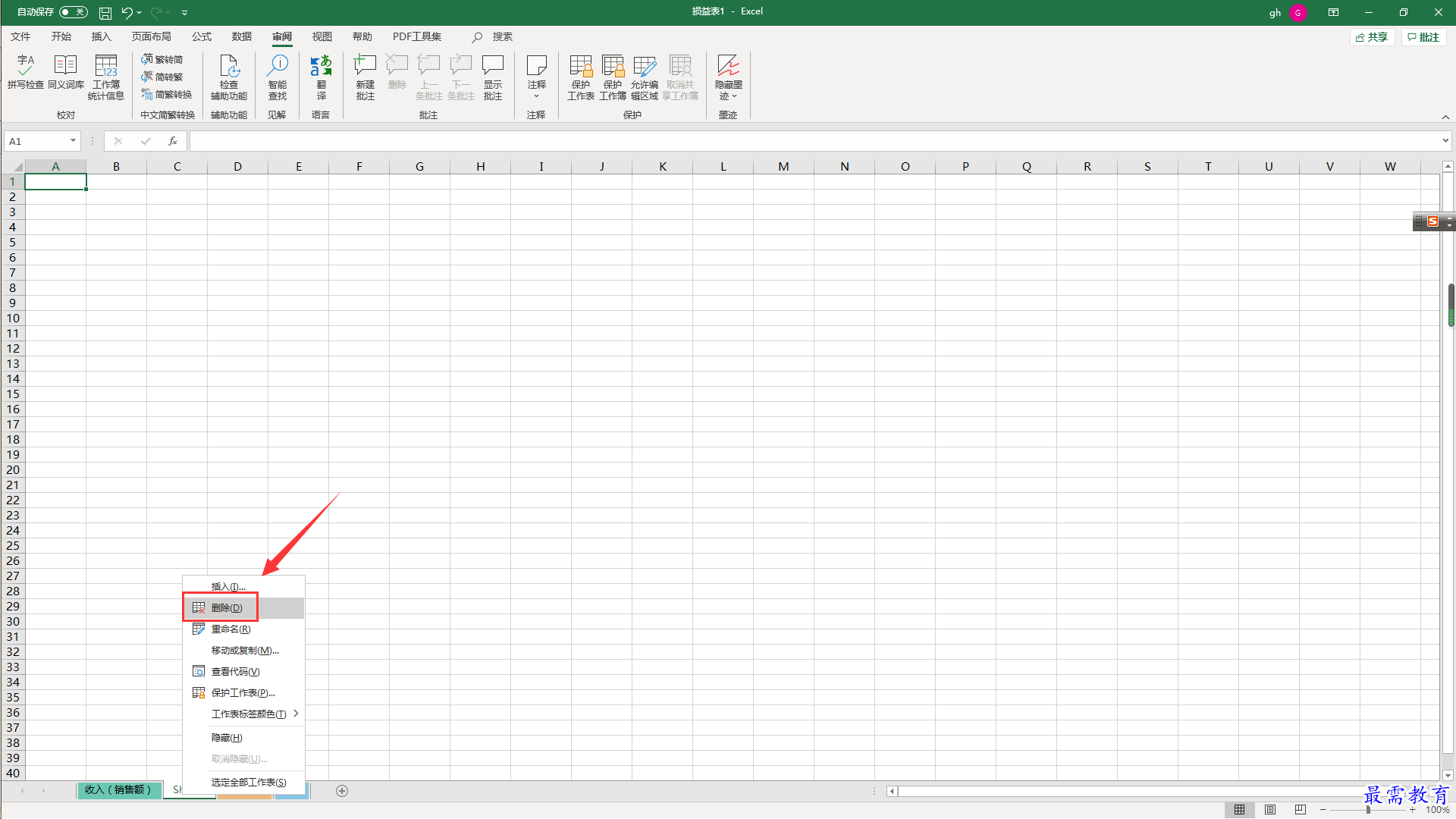Customize the Quick Access Toolbar
The width and height of the screenshot is (1456, 819).
184,13
